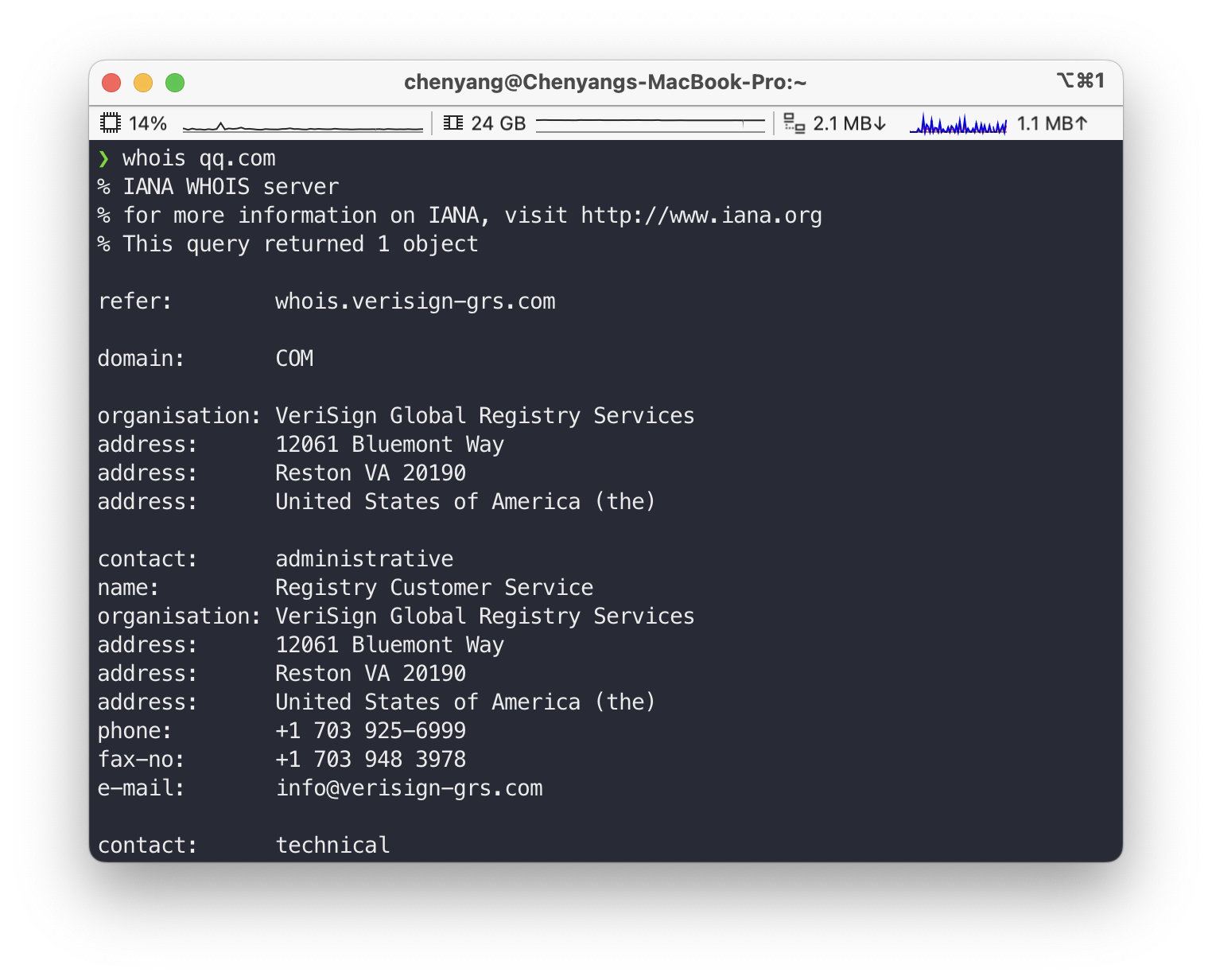Open the http://www.iana.org link
This screenshot has height=980, width=1212.
coord(701,216)
